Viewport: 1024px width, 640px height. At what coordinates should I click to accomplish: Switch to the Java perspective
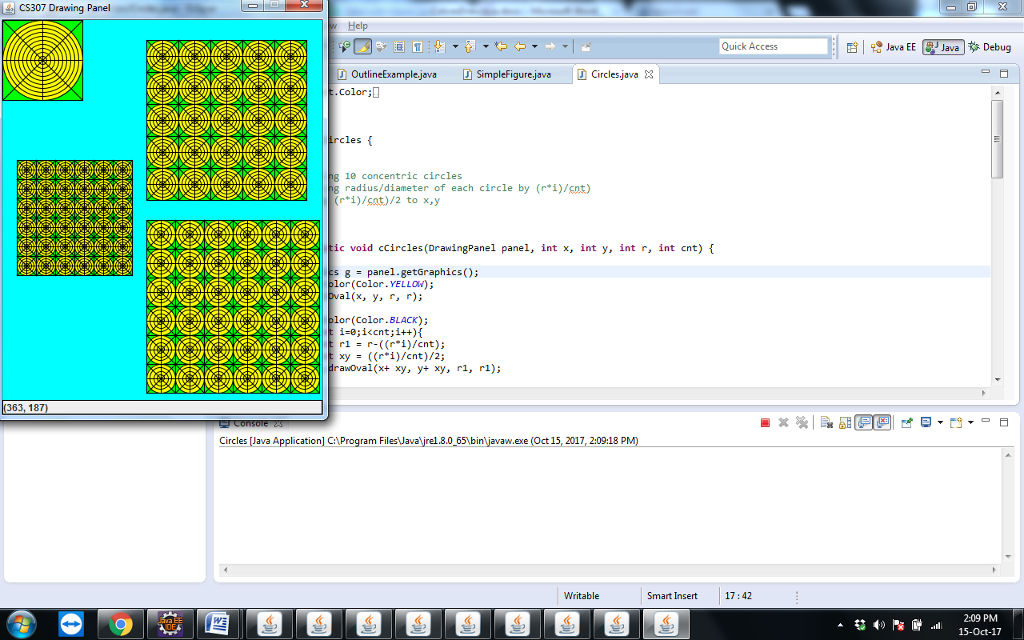point(942,47)
